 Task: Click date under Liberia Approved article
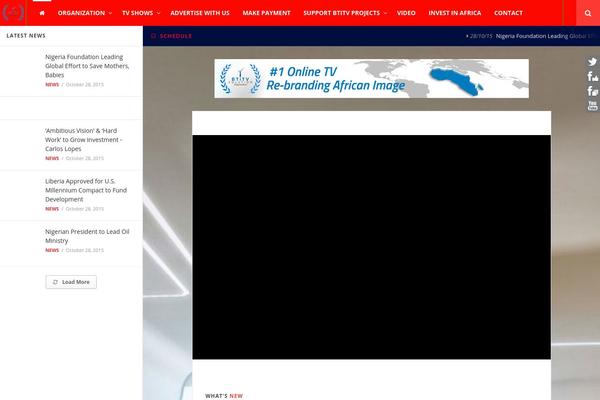coord(85,209)
